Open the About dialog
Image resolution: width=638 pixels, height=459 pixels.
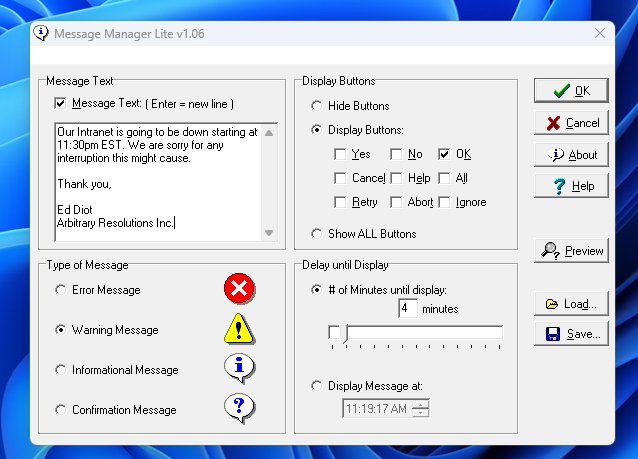pyautogui.click(x=571, y=155)
